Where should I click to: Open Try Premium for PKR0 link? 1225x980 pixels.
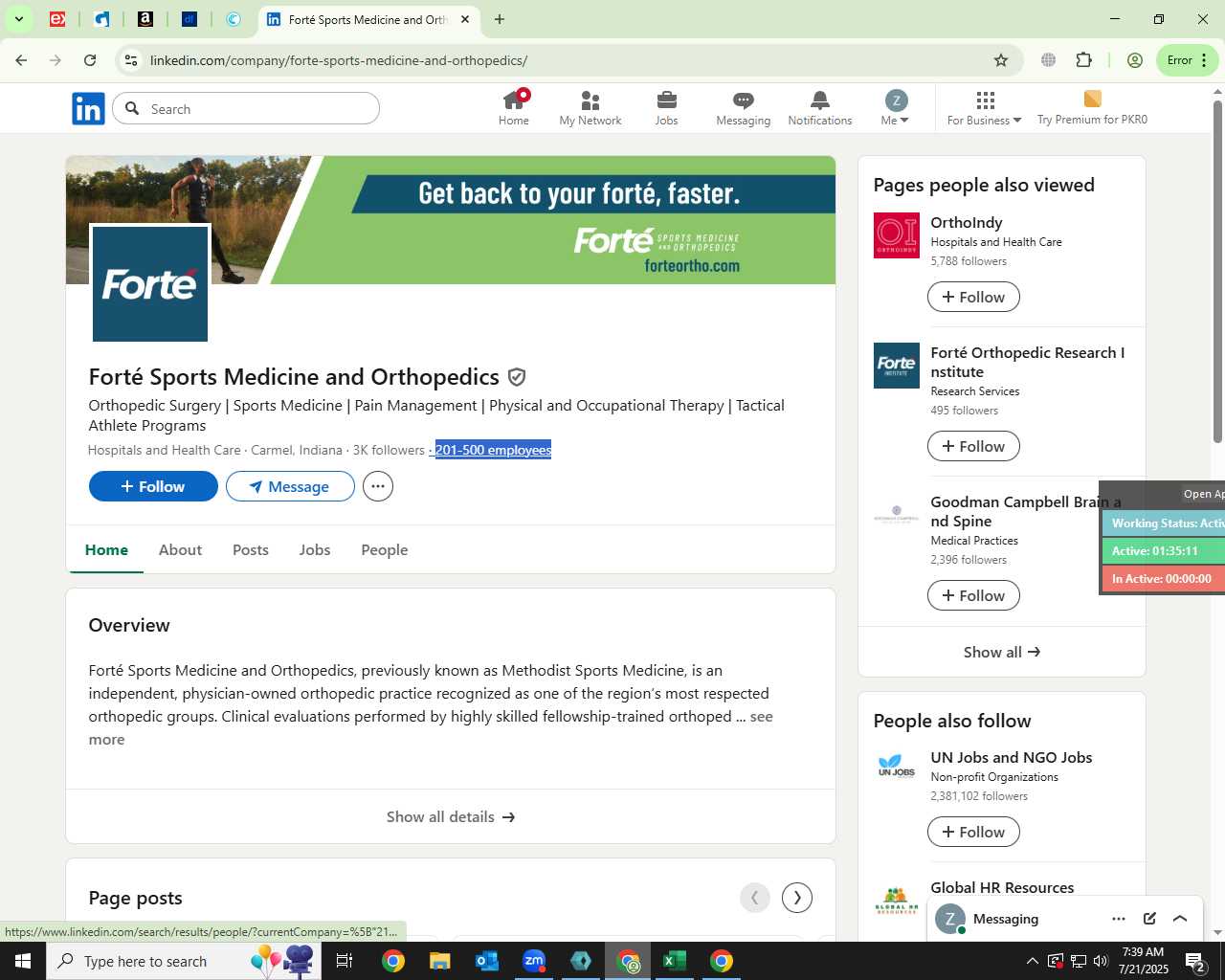point(1092,108)
